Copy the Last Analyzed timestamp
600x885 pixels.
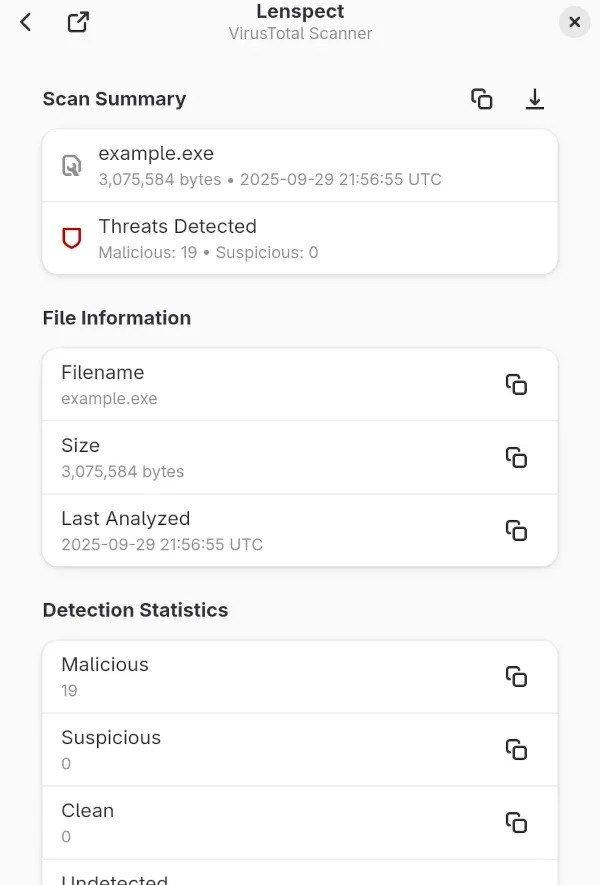(517, 531)
